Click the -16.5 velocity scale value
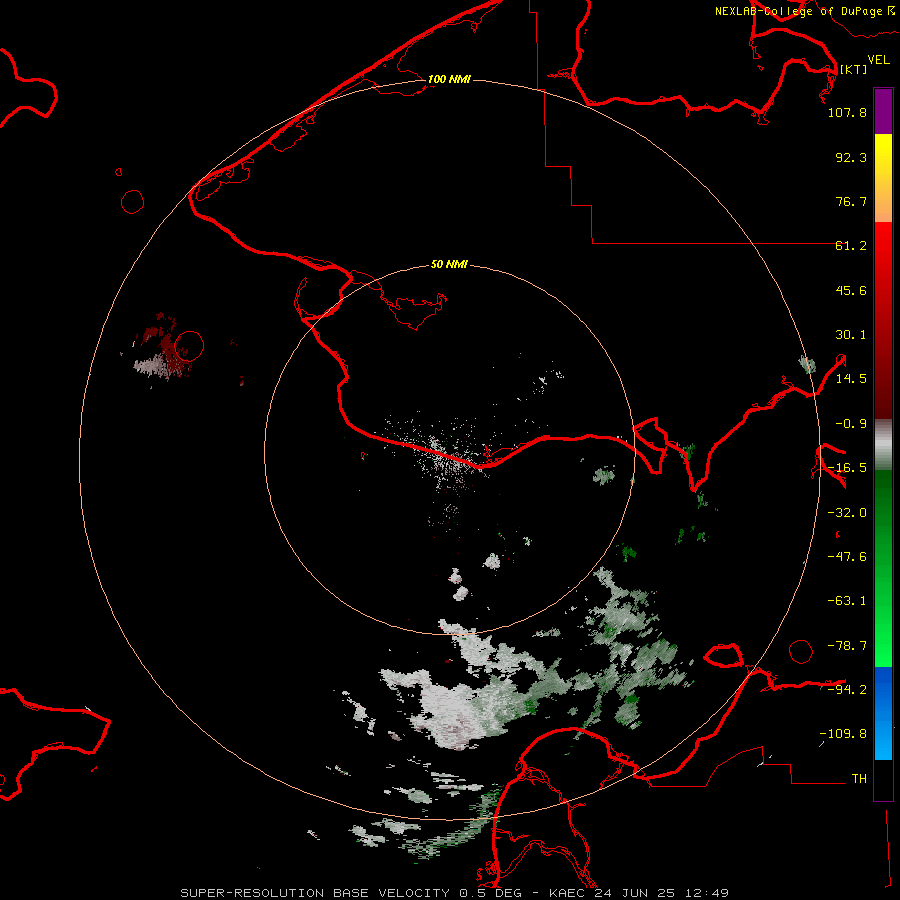The height and width of the screenshot is (900, 900). (847, 468)
